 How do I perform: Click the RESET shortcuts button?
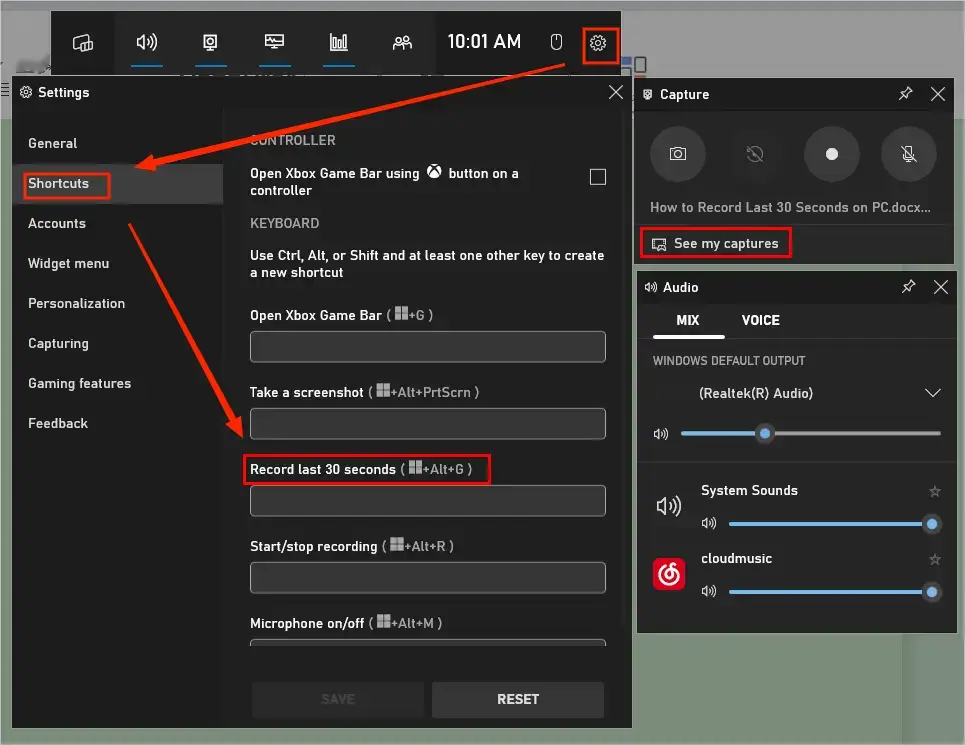pyautogui.click(x=518, y=699)
